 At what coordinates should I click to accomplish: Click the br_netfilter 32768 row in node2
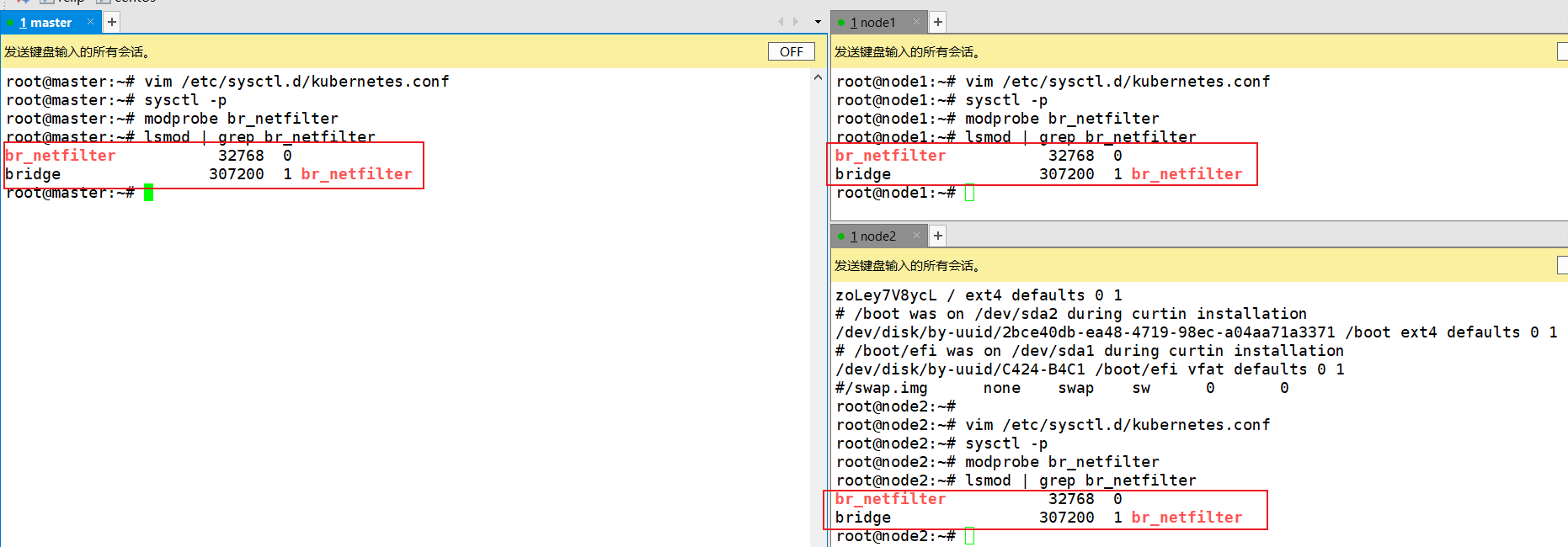click(979, 499)
